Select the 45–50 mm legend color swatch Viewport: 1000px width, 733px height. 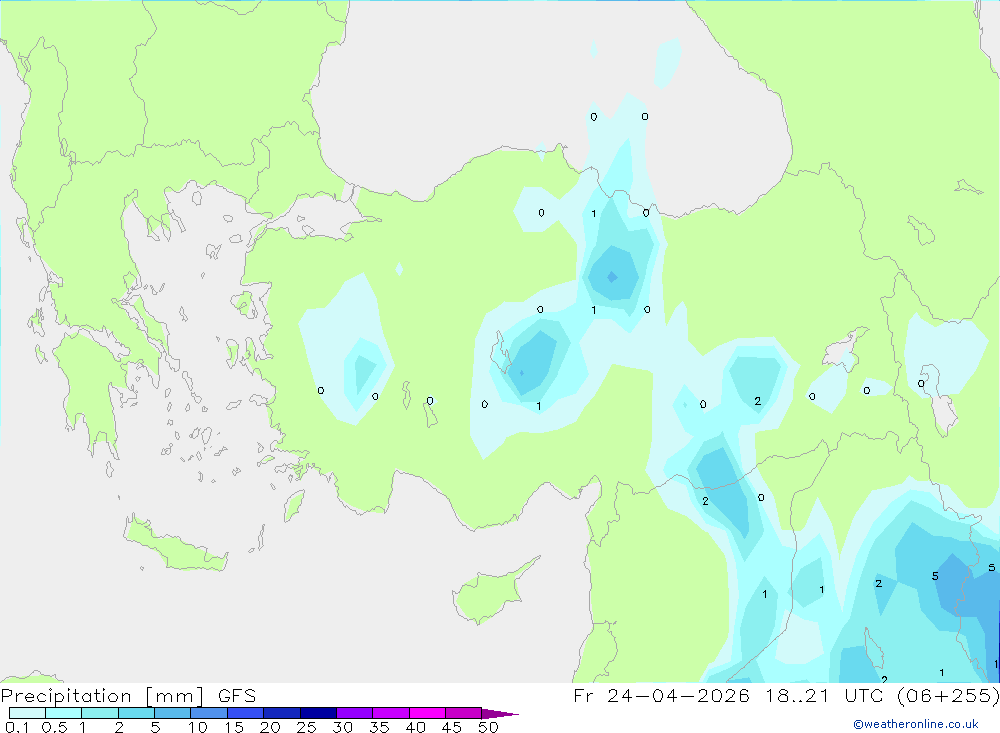(463, 713)
